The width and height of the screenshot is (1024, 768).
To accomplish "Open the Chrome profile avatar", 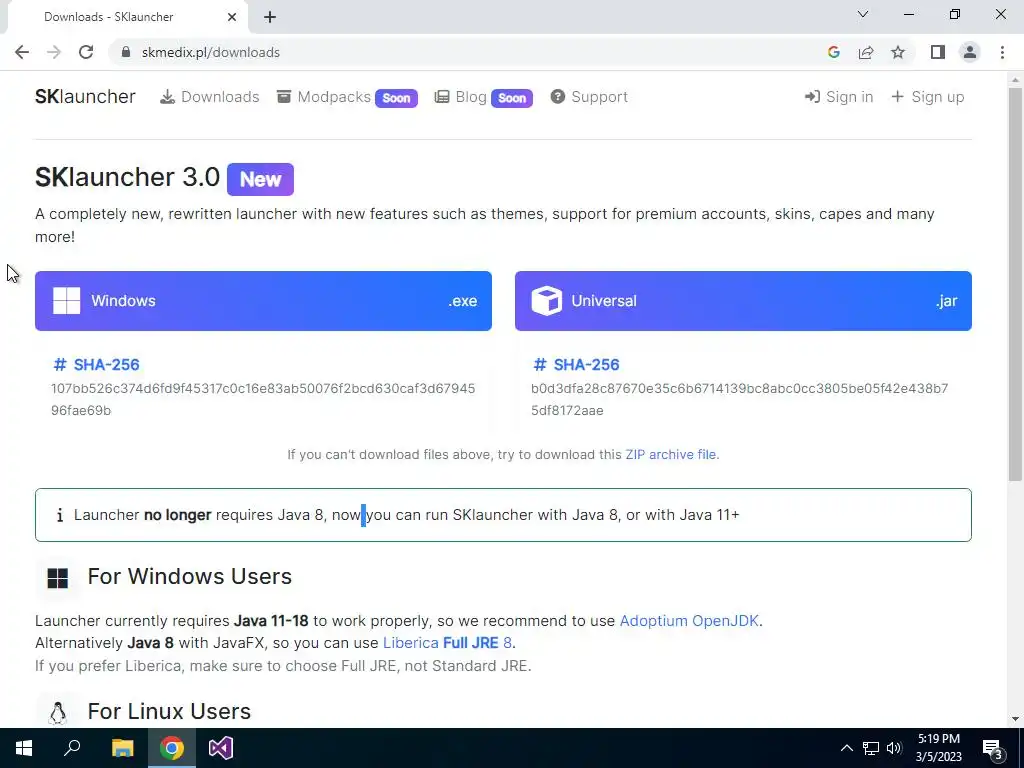I will (970, 52).
